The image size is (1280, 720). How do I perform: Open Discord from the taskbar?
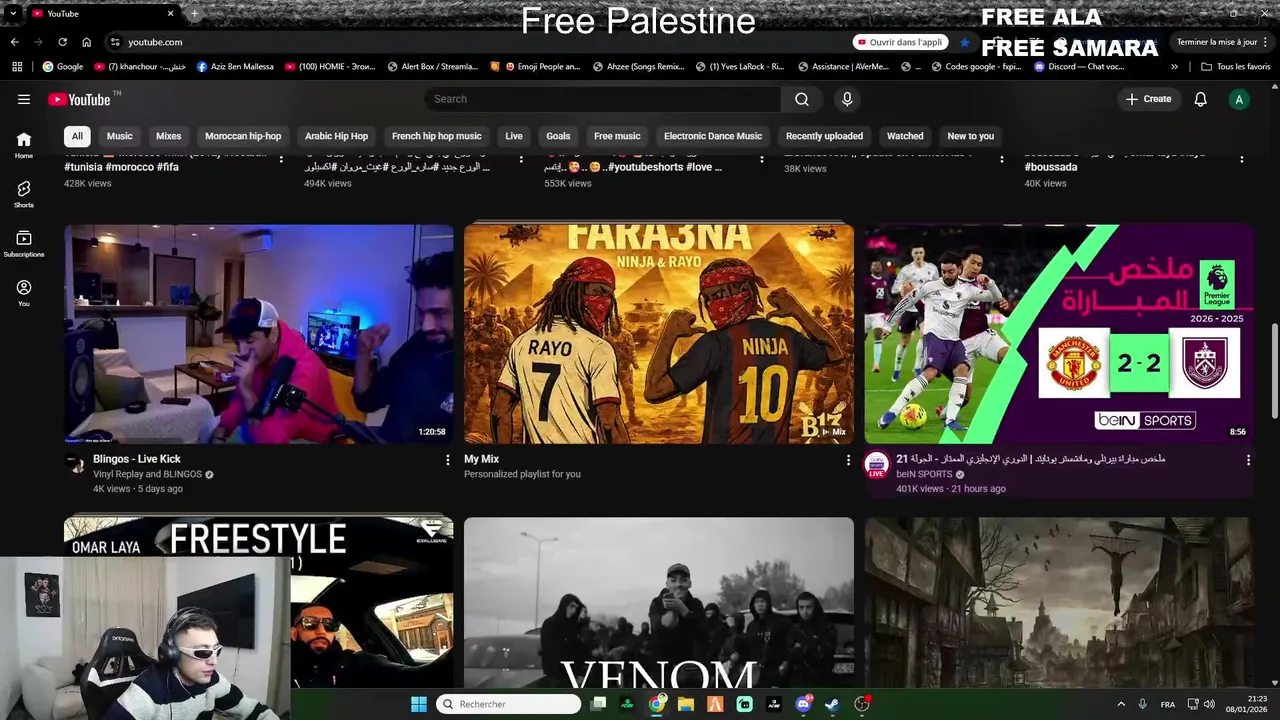[803, 704]
